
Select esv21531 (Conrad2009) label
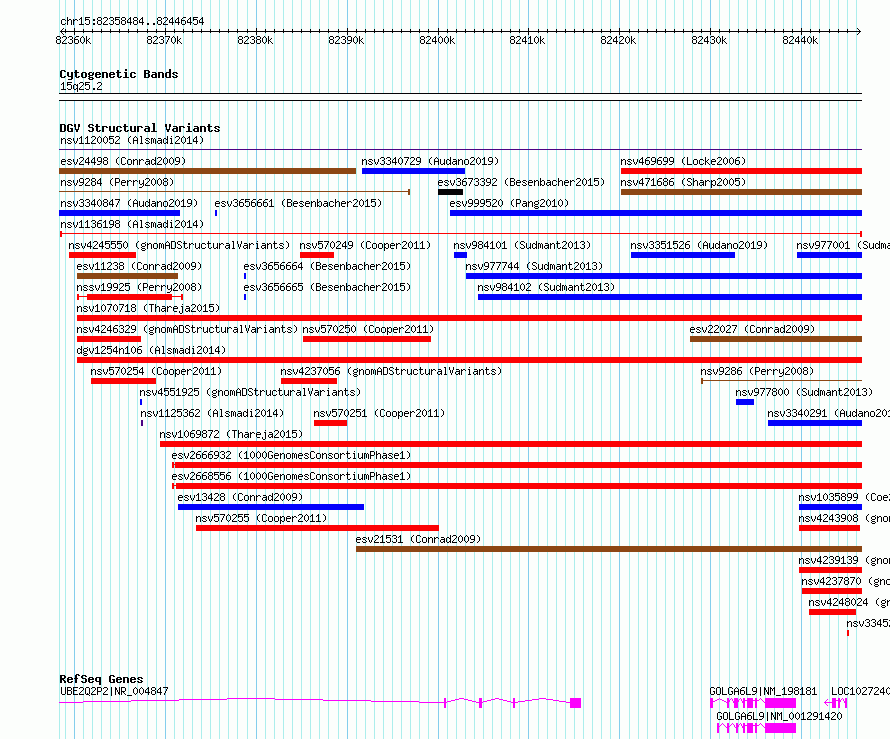coord(418,539)
